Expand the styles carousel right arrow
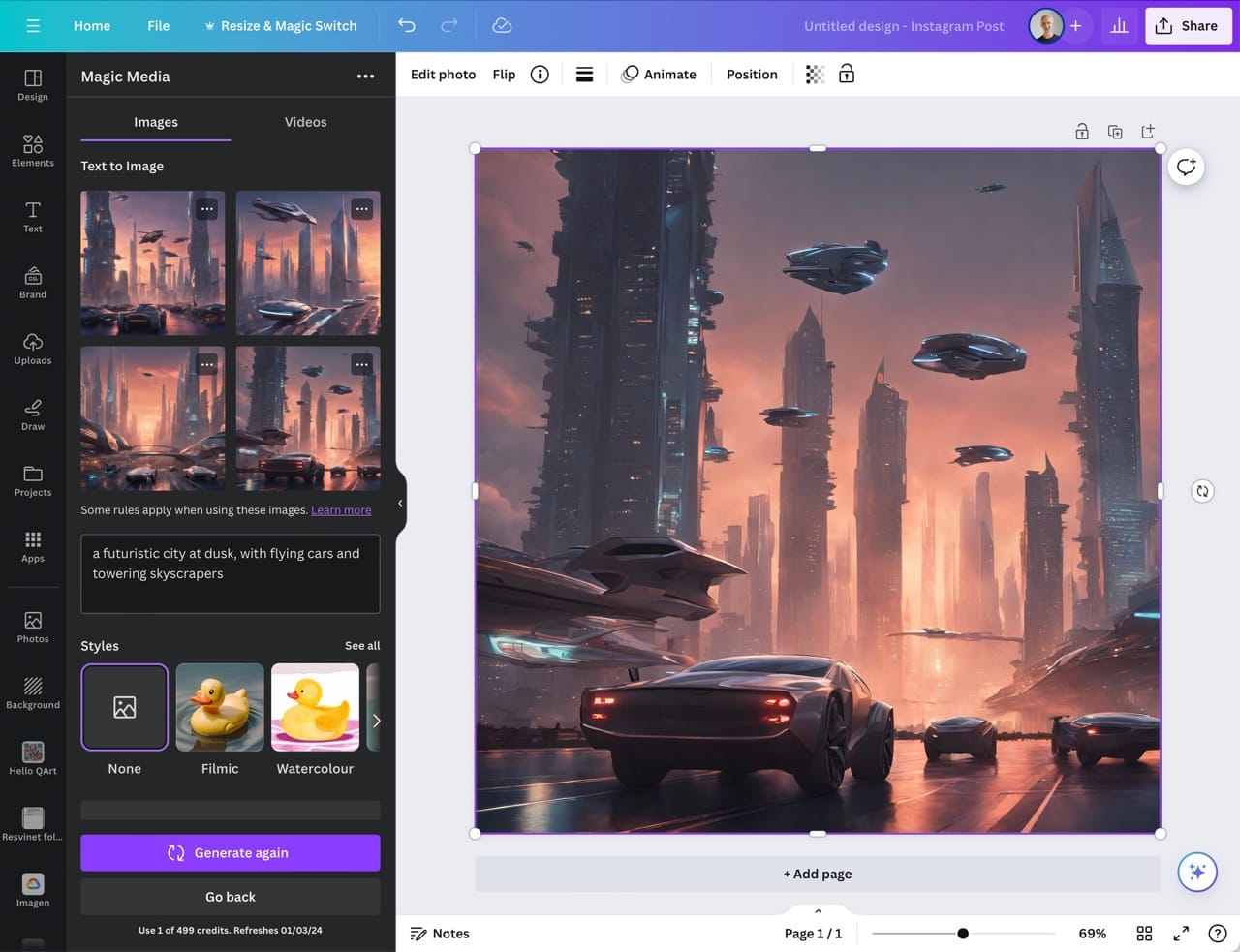The height and width of the screenshot is (952, 1240). 376,721
